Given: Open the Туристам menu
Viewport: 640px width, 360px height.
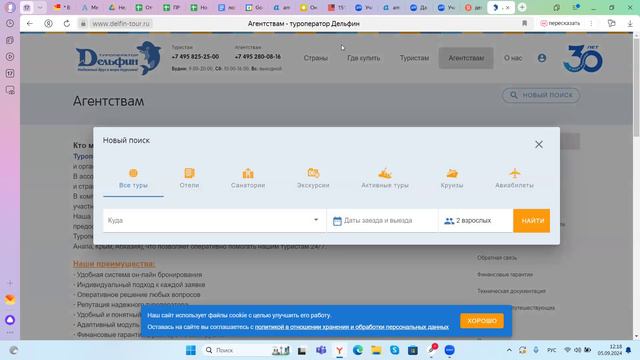Looking at the screenshot, I should click(x=414, y=58).
